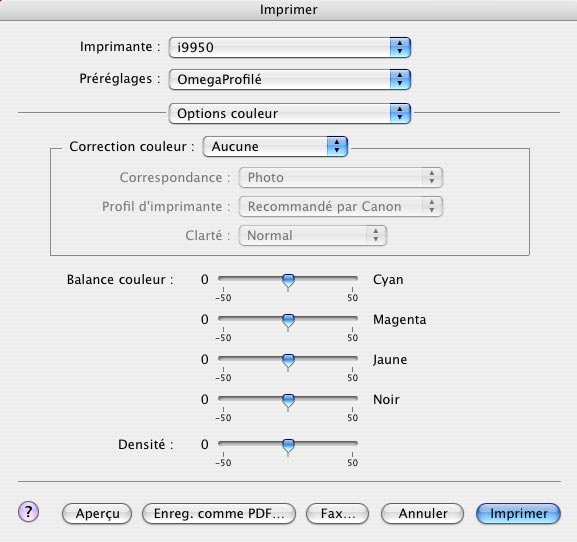Click Enreg. comme PDF button

pyautogui.click(x=219, y=514)
